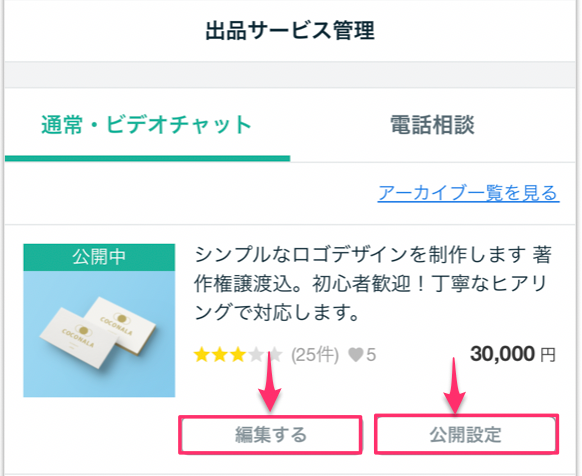
Task: Switch to 通常・ビデオチャット tab
Action: click(x=147, y=125)
